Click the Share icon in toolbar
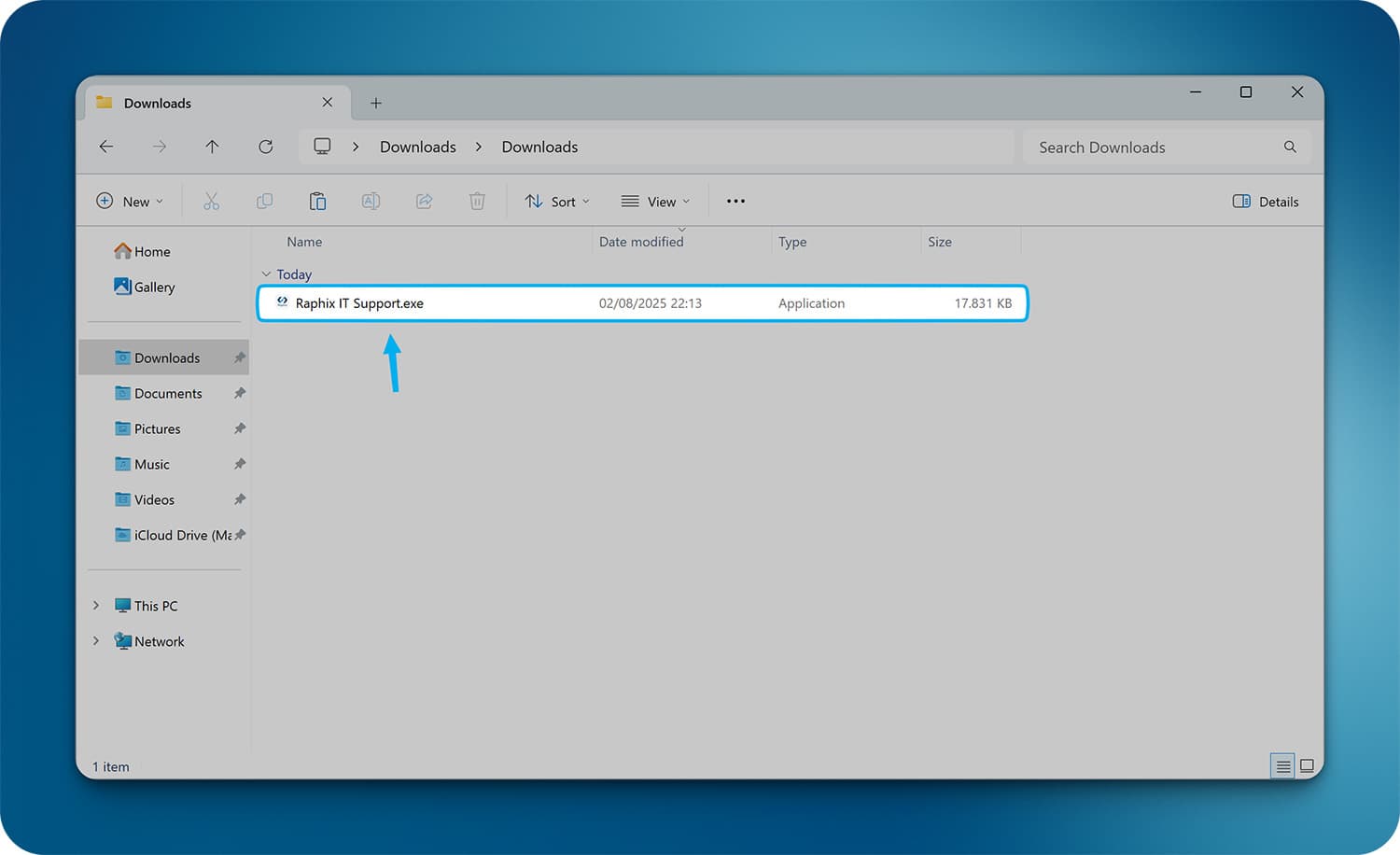This screenshot has height=855, width=1400. pos(424,202)
